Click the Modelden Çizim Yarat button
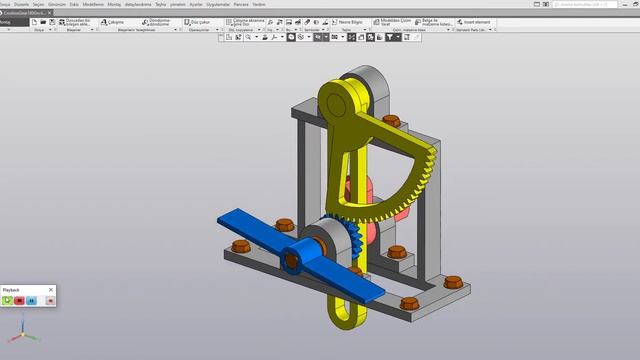The width and height of the screenshot is (640, 360). point(392,22)
